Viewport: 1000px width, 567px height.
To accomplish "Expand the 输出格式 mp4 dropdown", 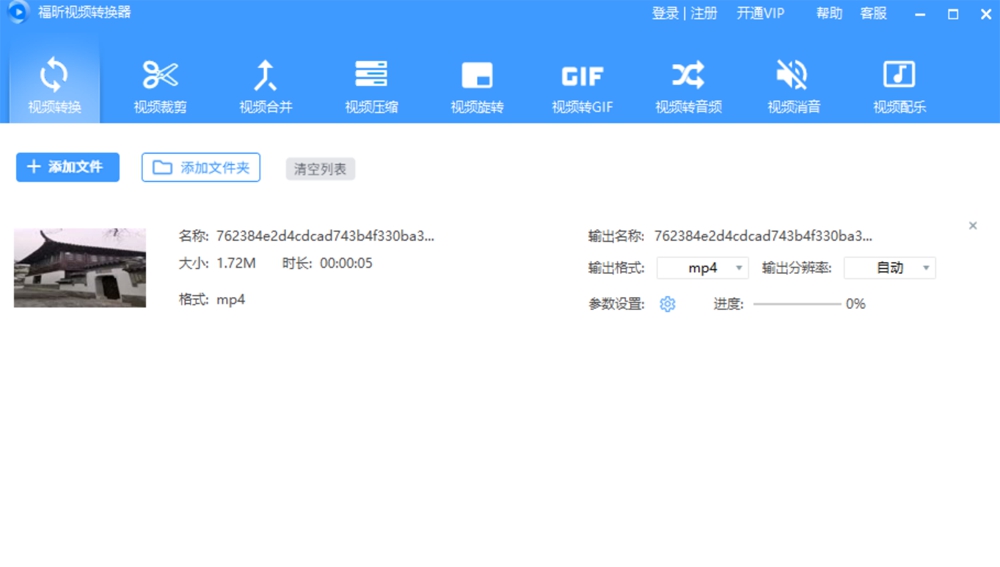I will point(703,268).
